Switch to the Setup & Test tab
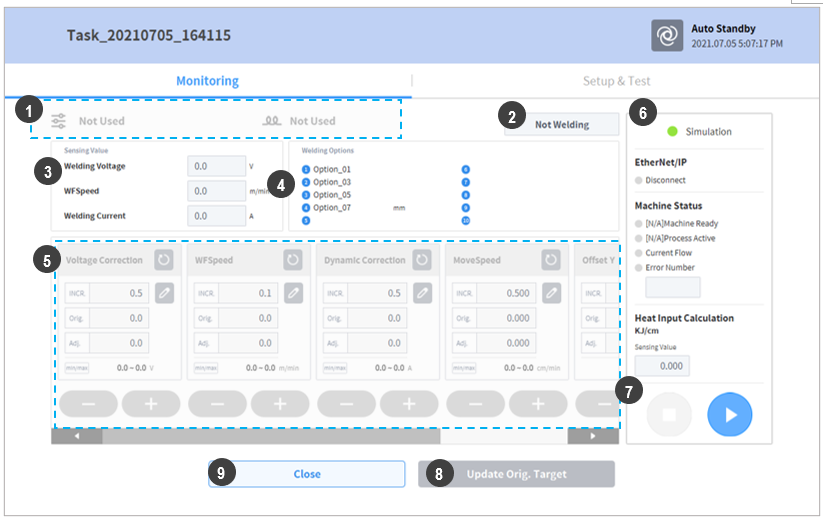825x522 pixels. coord(616,81)
